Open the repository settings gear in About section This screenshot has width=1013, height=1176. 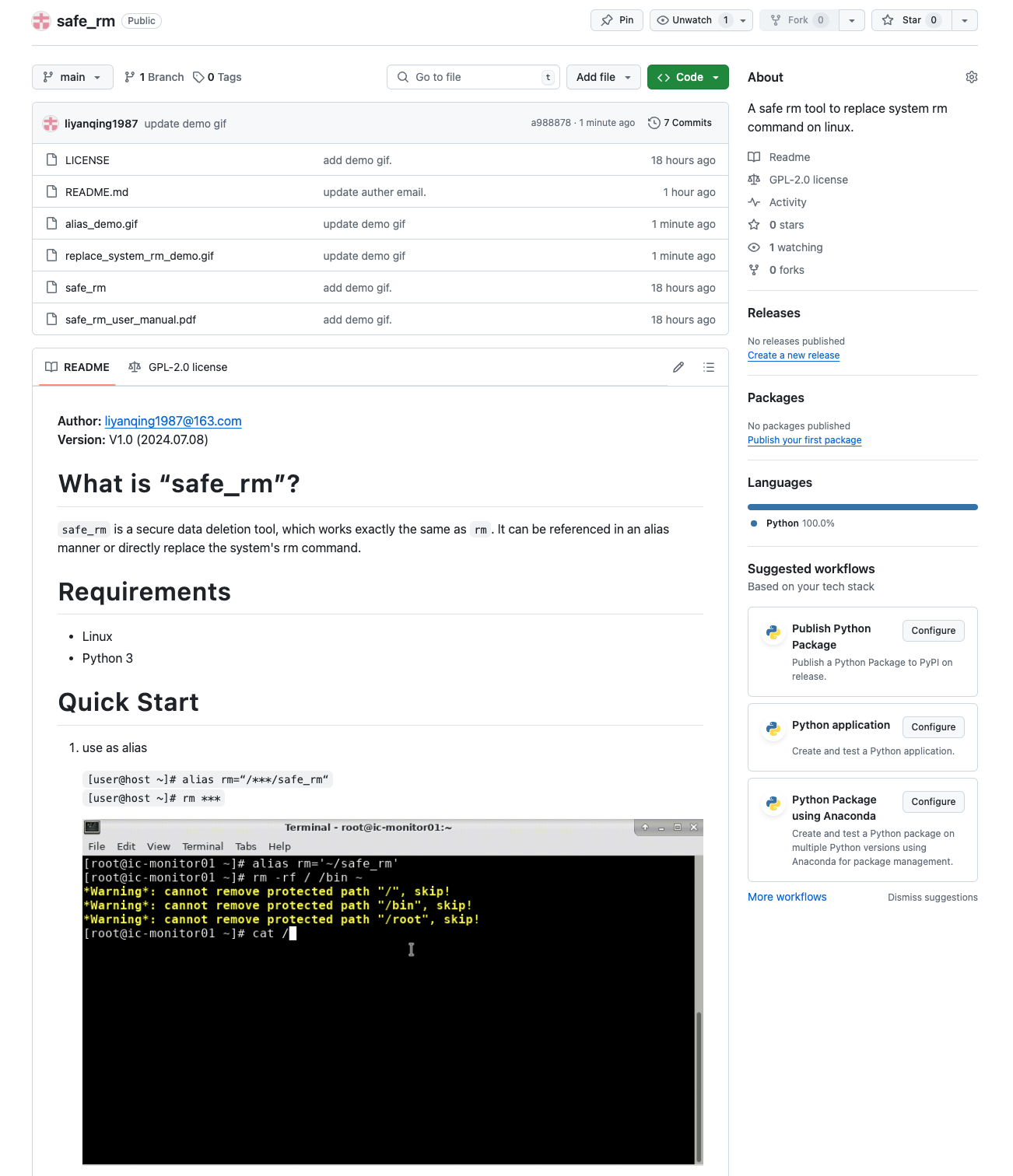(971, 77)
